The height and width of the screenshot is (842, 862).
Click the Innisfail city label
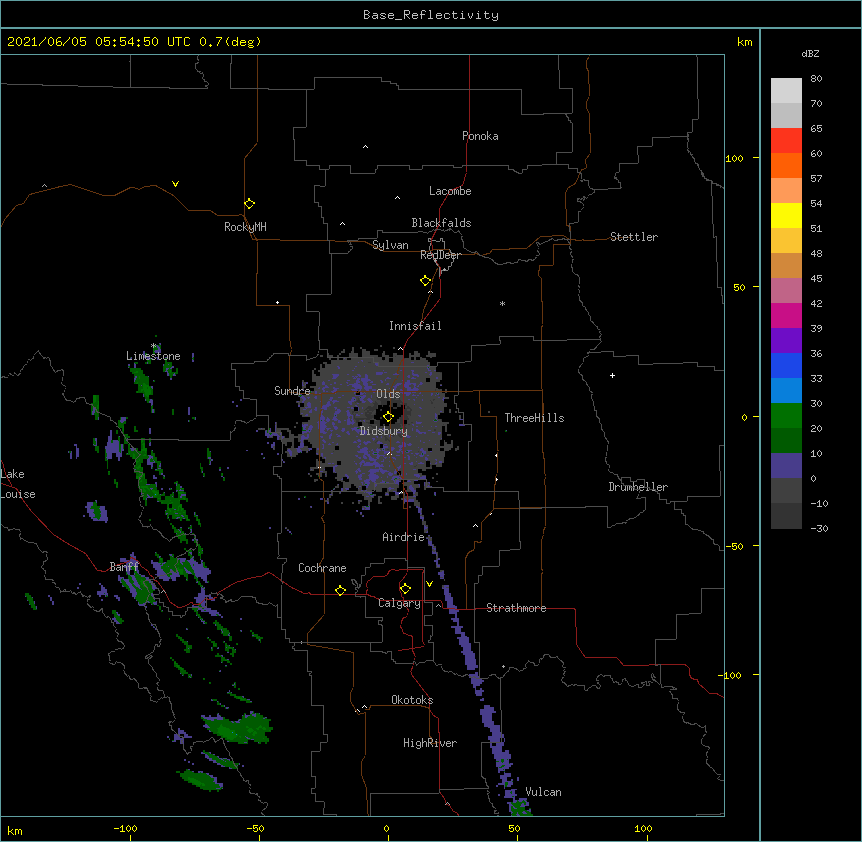pyautogui.click(x=415, y=326)
